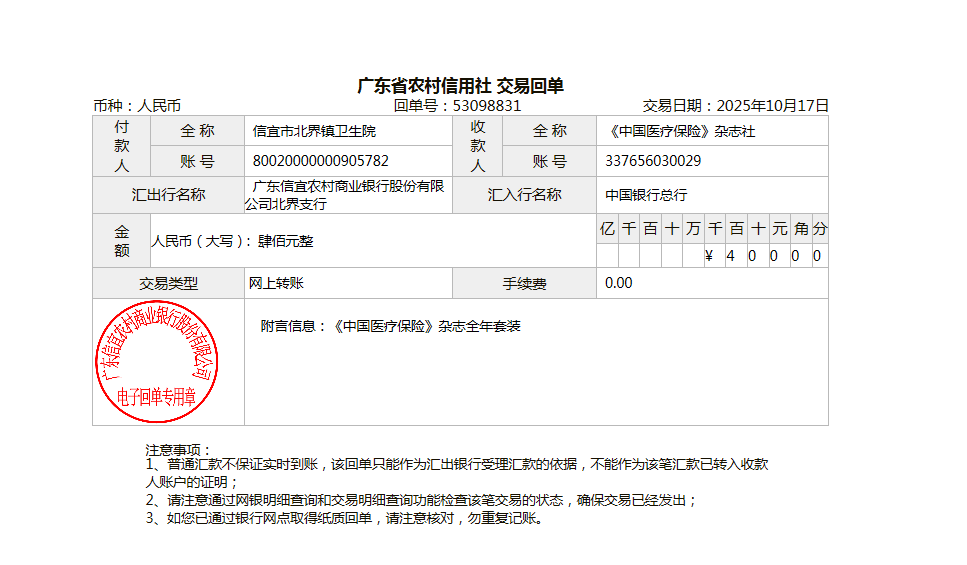Click the currency label 币种：人民币

137,106
